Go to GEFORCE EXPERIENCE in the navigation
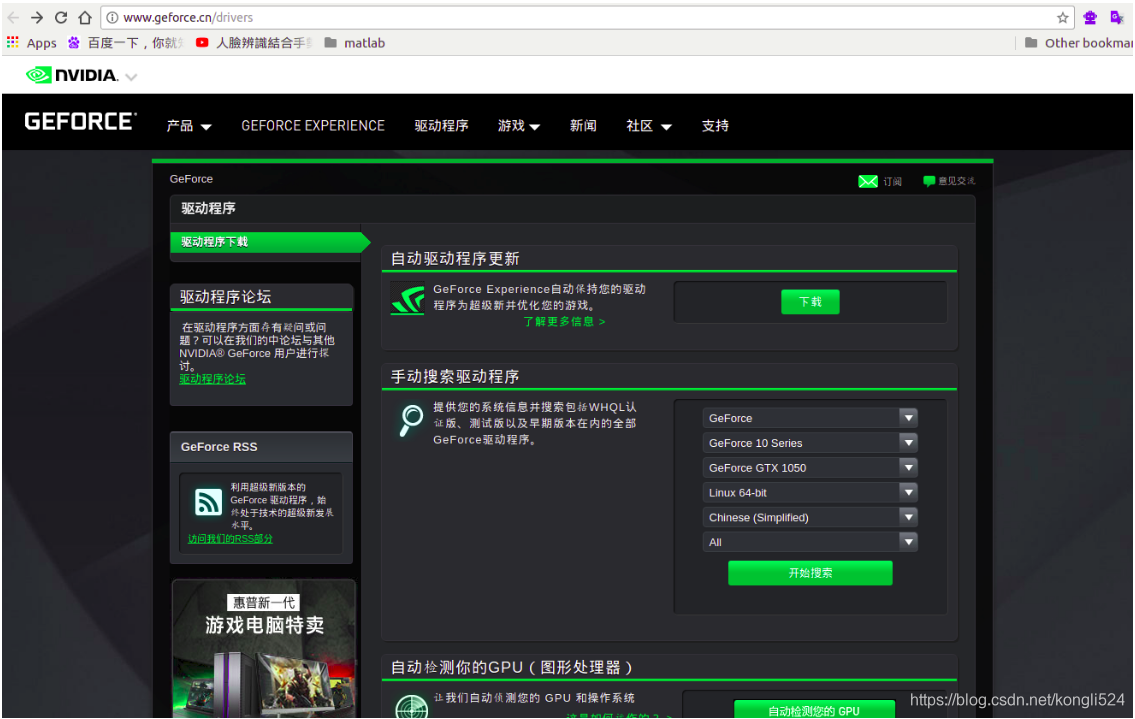Viewport: 1135px width, 719px height. 313,126
